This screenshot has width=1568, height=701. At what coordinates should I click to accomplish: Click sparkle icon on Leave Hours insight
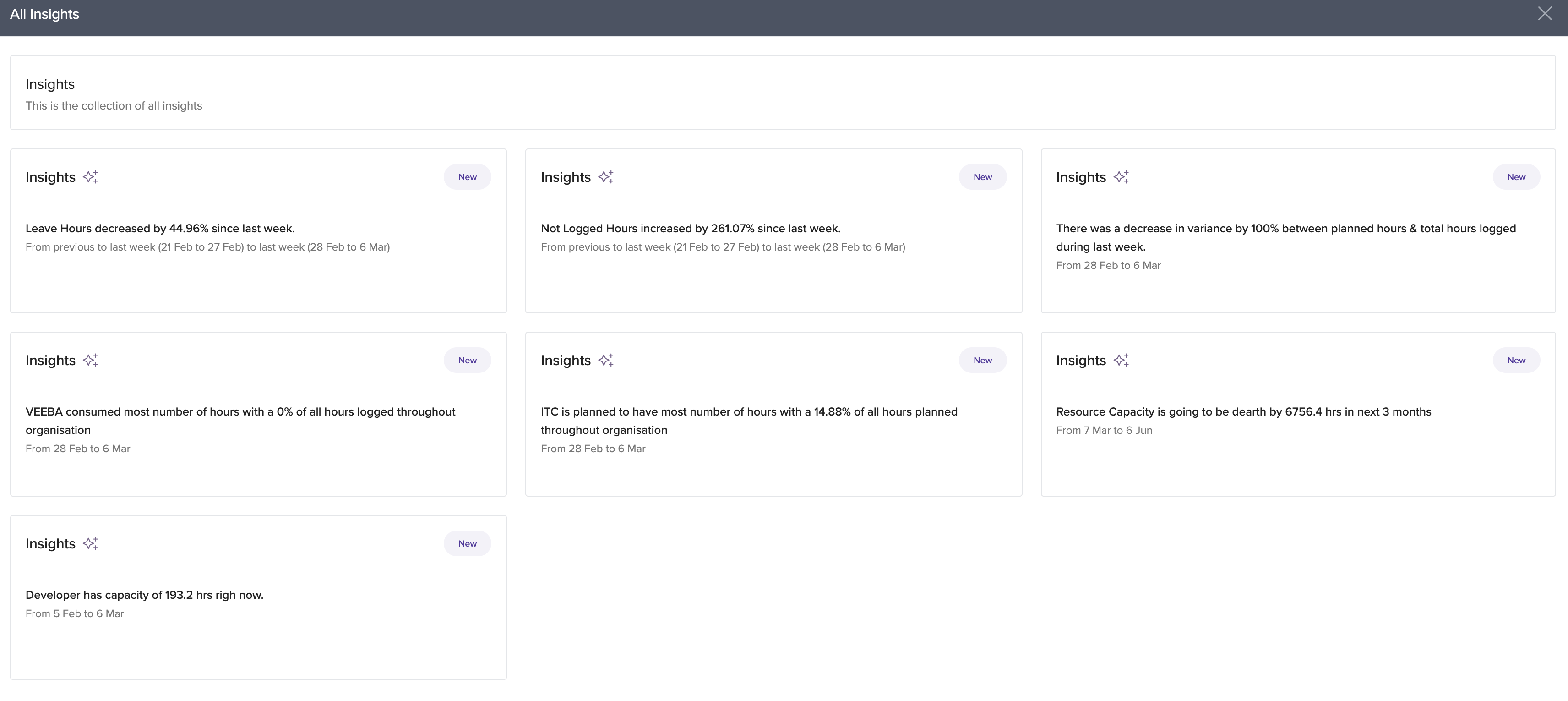tap(91, 177)
